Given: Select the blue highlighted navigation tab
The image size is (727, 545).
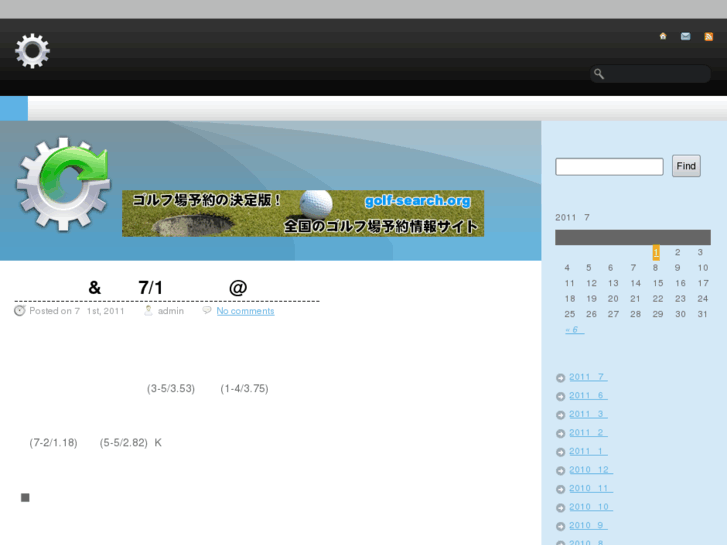Looking at the screenshot, I should (x=14, y=109).
